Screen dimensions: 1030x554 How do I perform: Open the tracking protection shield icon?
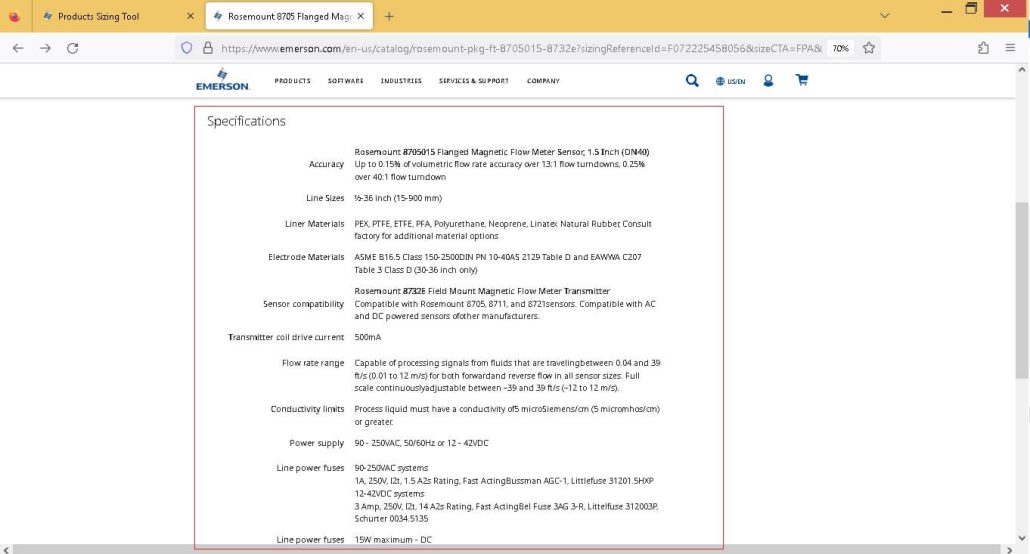tap(187, 48)
